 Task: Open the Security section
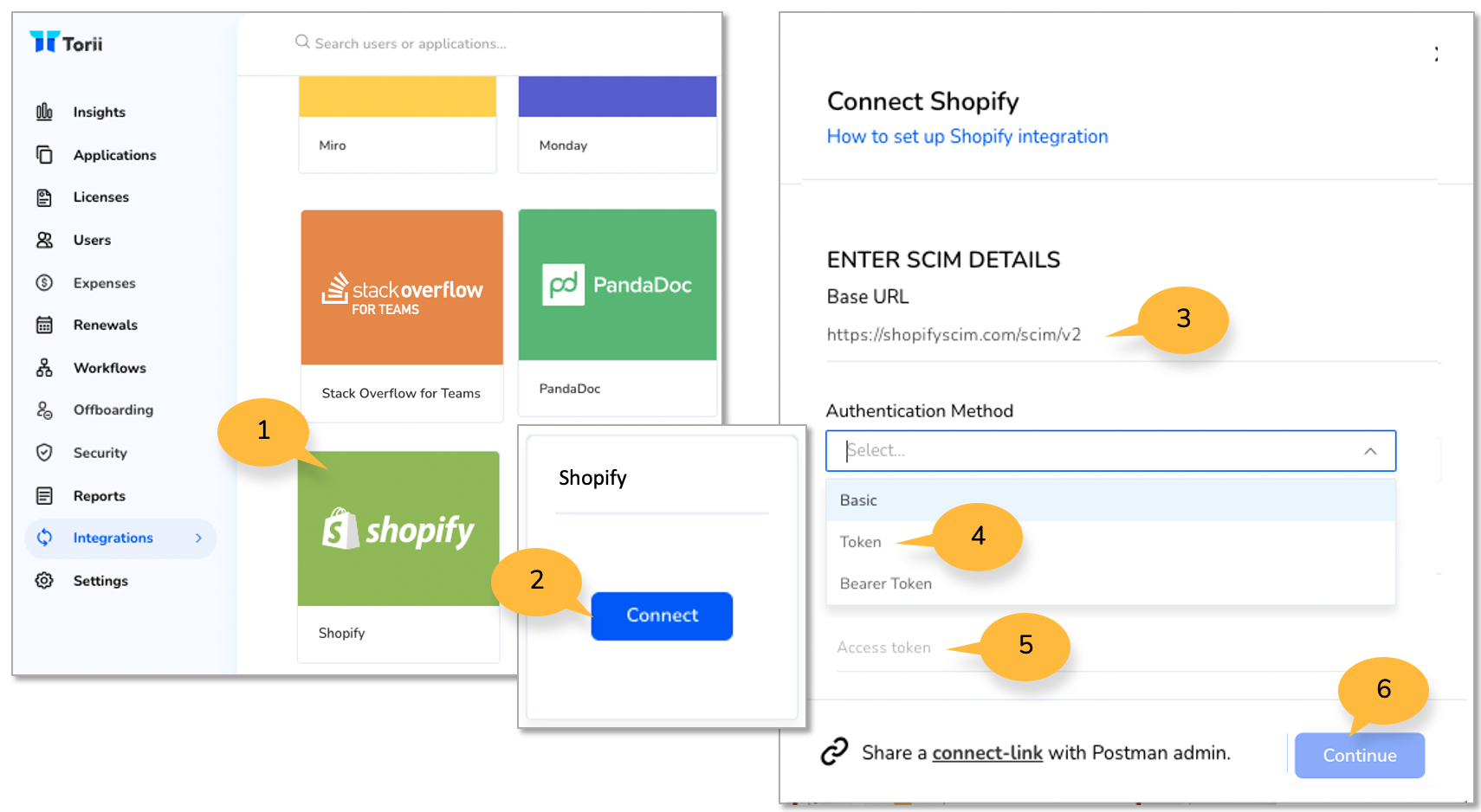point(100,453)
